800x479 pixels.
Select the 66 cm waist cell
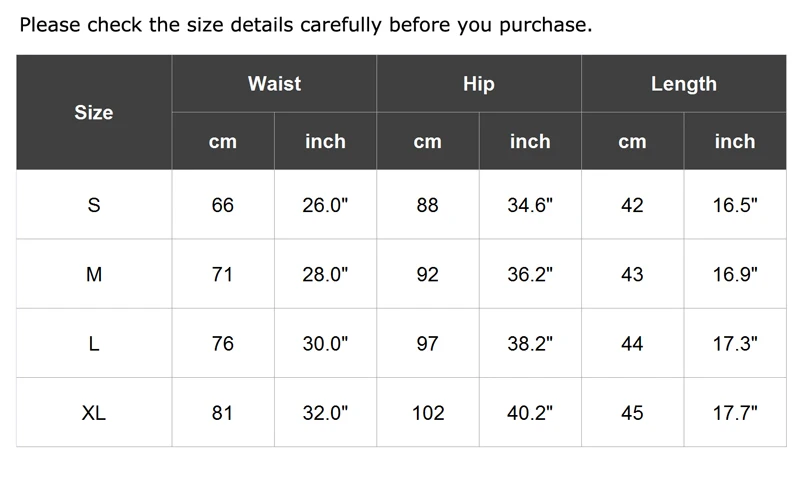point(223,205)
